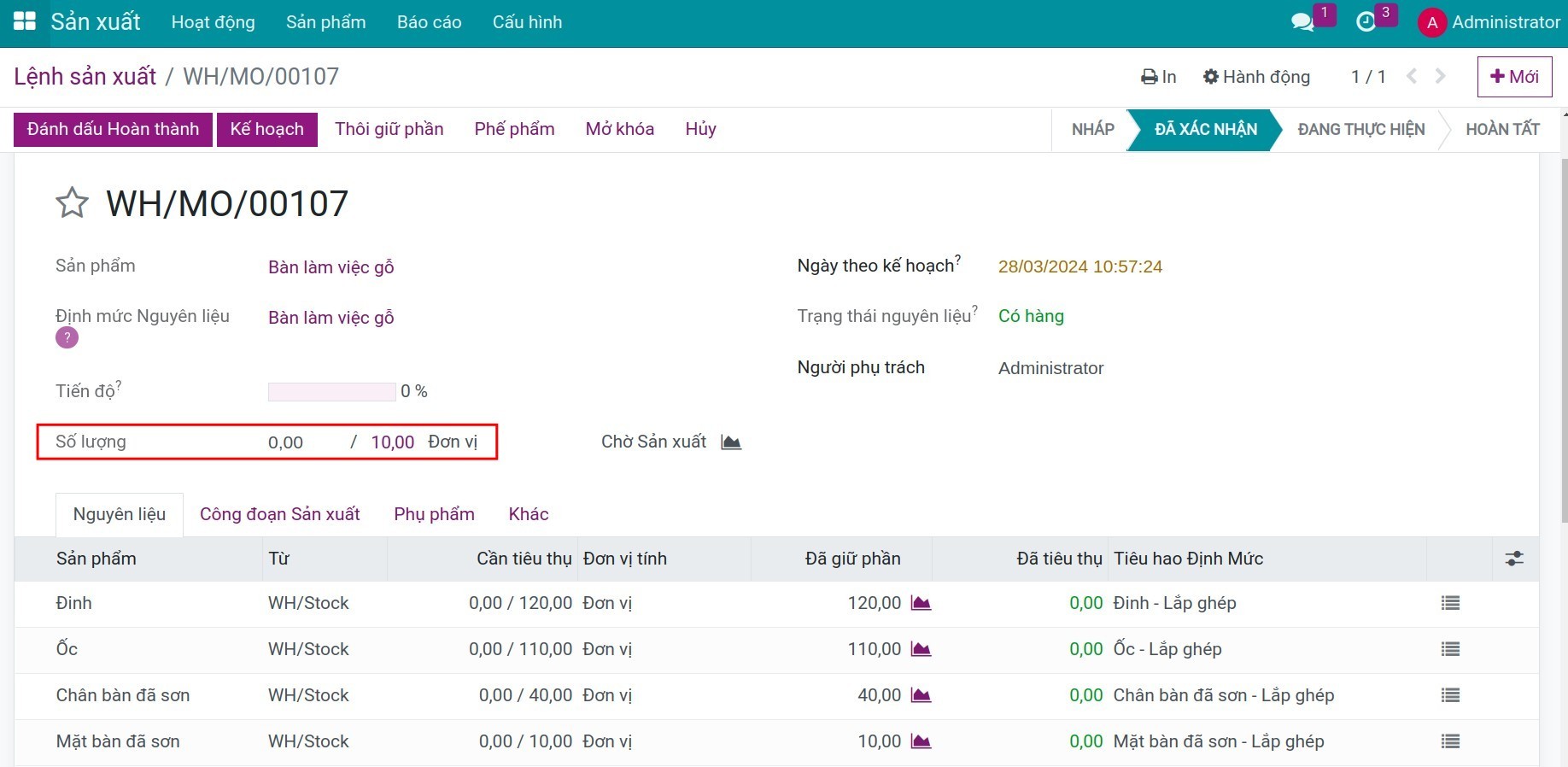Open forecast chart icon in Mặt bàn đã sơn row
The image size is (1568, 767).
pyautogui.click(x=921, y=741)
